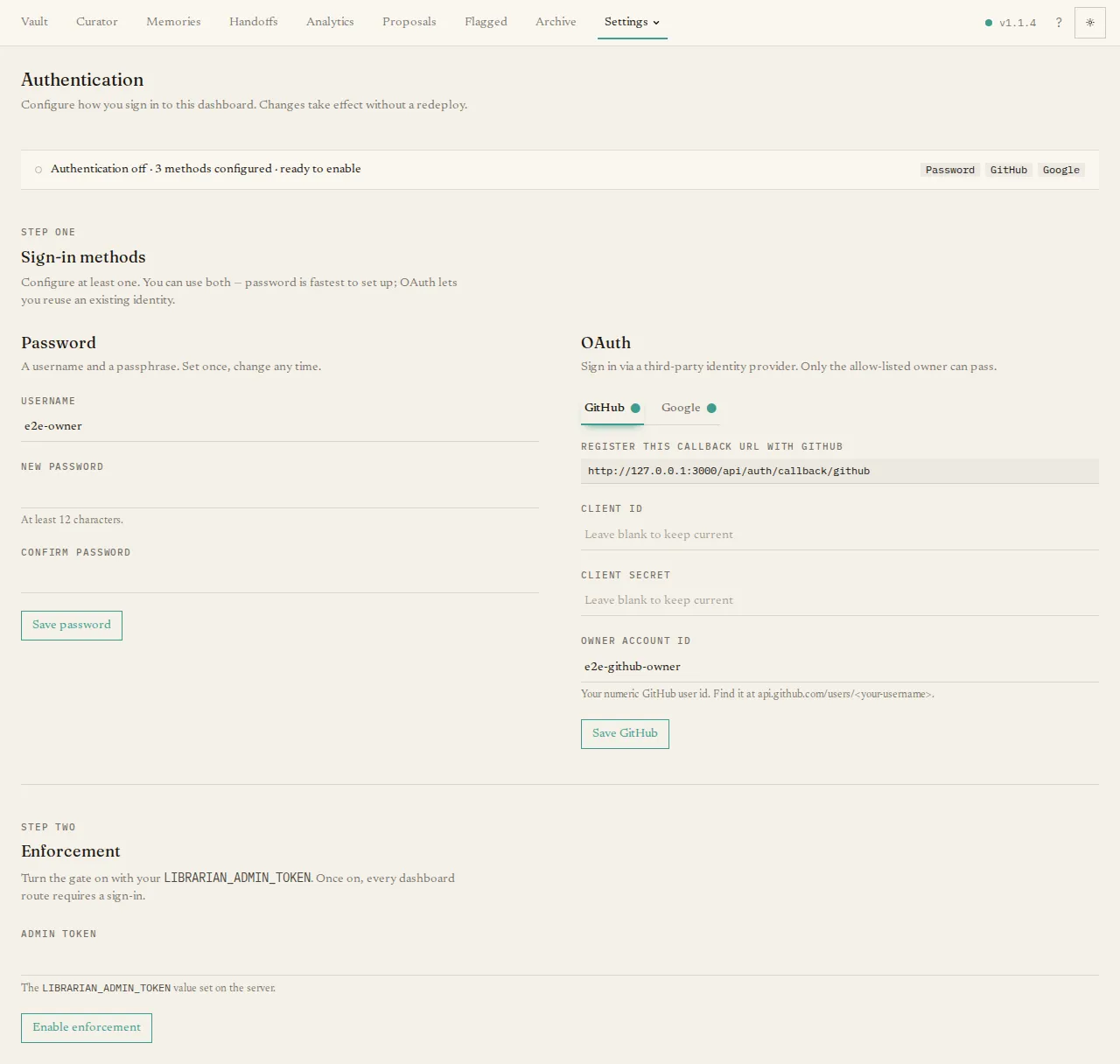1120x1064 pixels.
Task: Open the Flagged page
Action: click(486, 22)
